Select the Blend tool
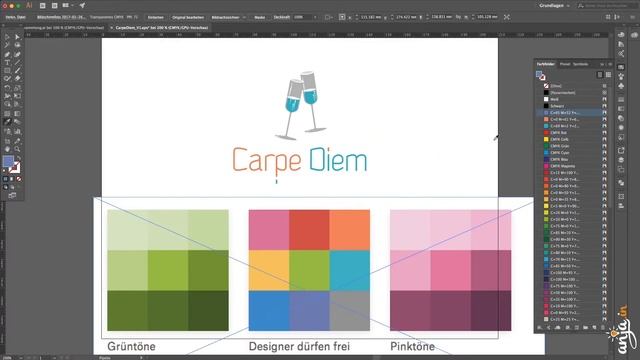The width and height of the screenshot is (640, 360). click(17, 122)
